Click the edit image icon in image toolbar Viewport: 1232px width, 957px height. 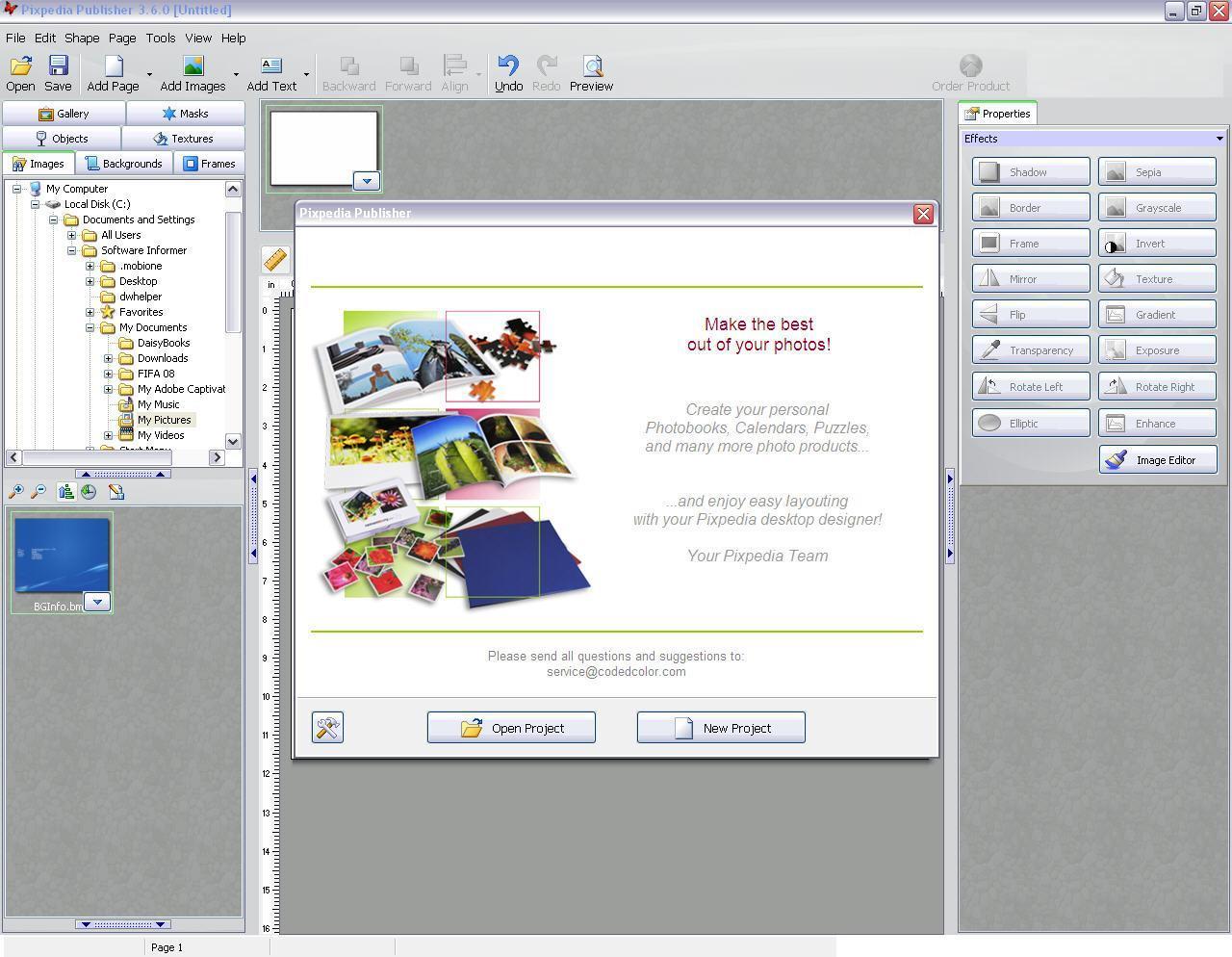(116, 492)
